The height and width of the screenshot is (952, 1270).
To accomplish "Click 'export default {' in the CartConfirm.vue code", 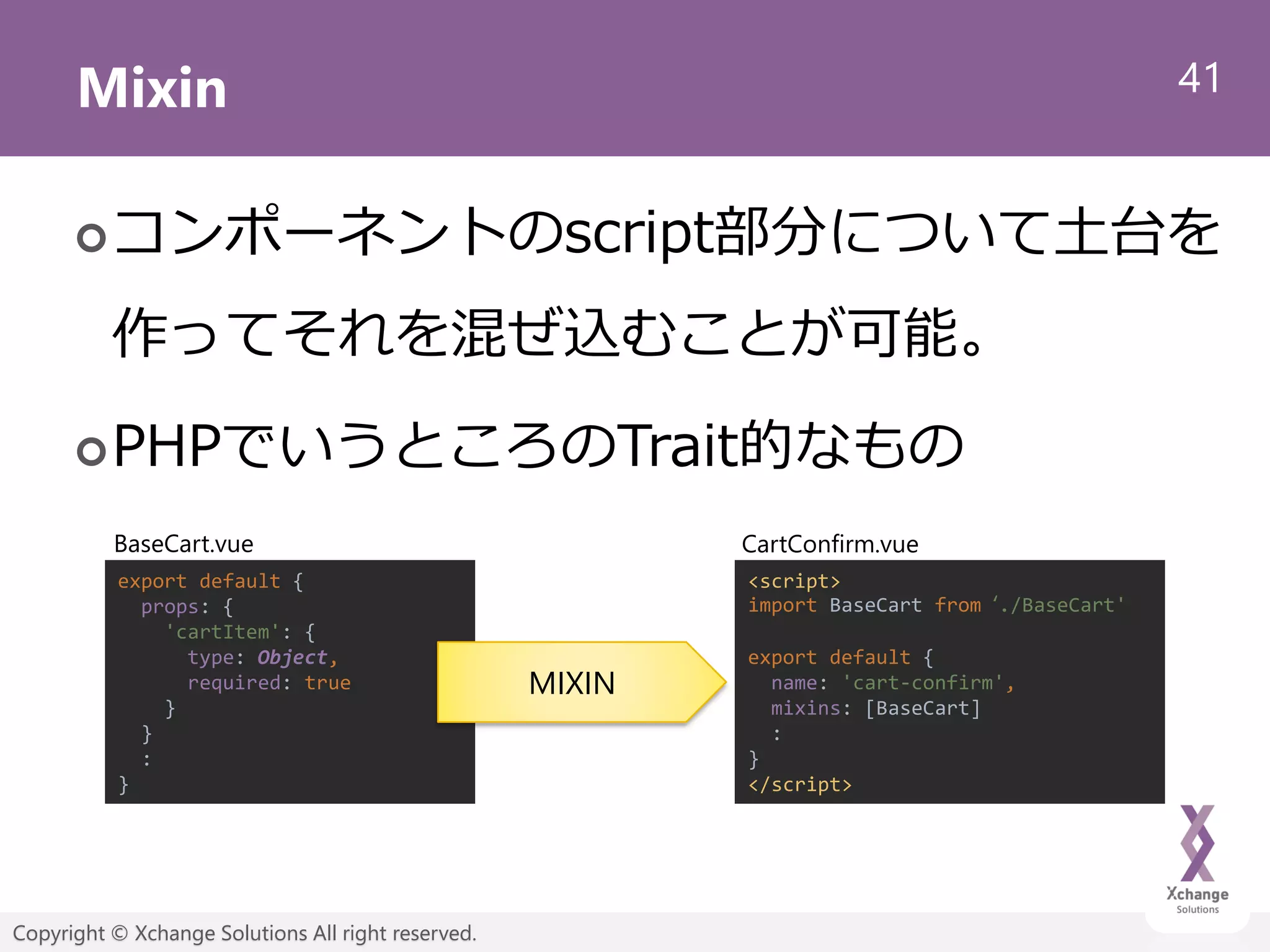I will [840, 657].
